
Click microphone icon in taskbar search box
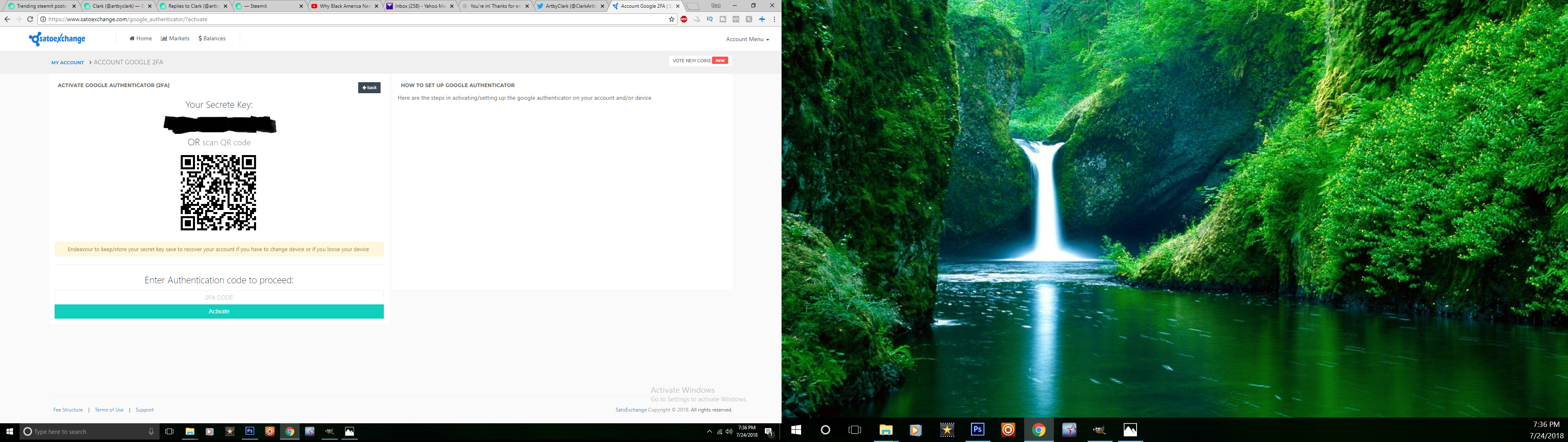point(151,432)
